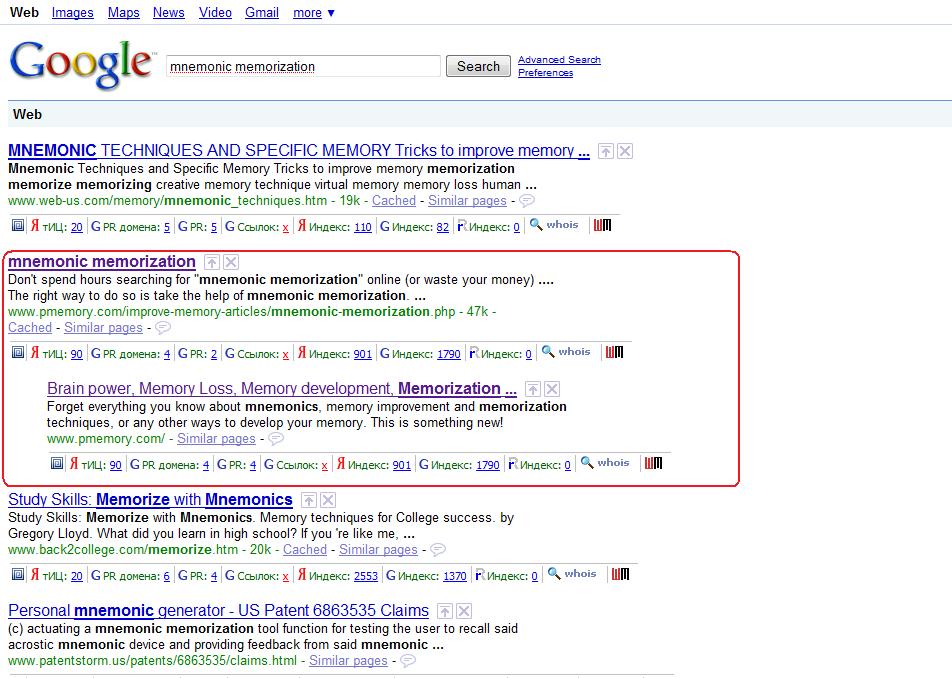Viewport: 952px width, 678px height.
Task: Open Similar pages for patentstorm.us result
Action: 348,661
